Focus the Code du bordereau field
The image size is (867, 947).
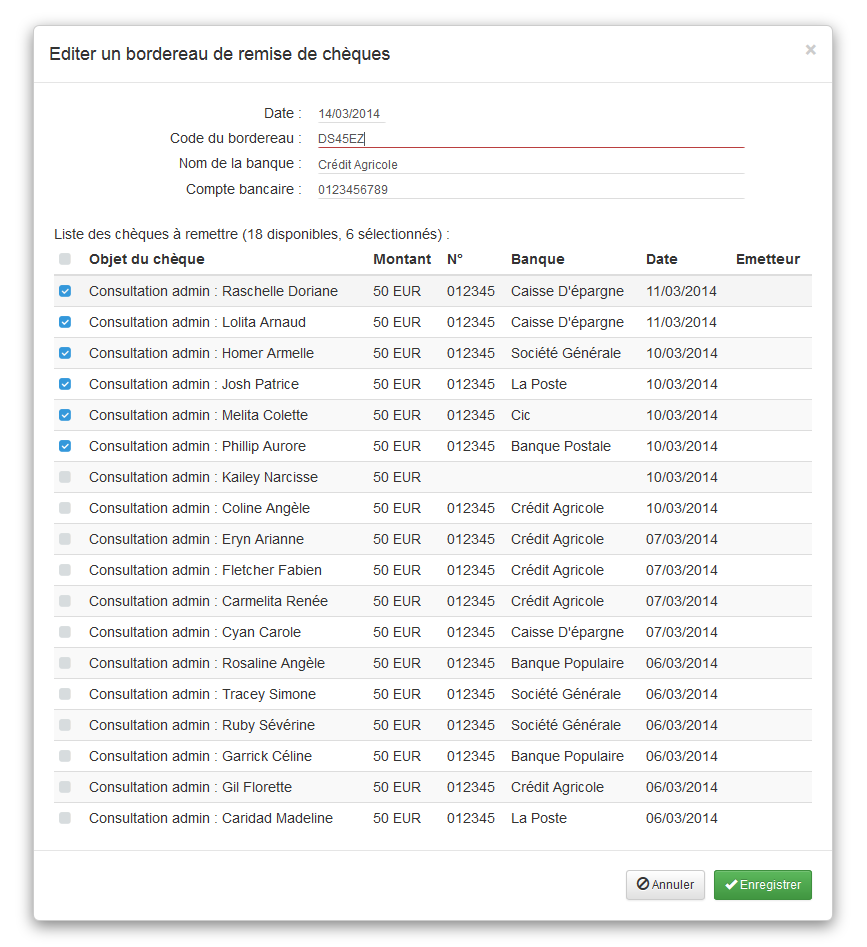coord(530,139)
